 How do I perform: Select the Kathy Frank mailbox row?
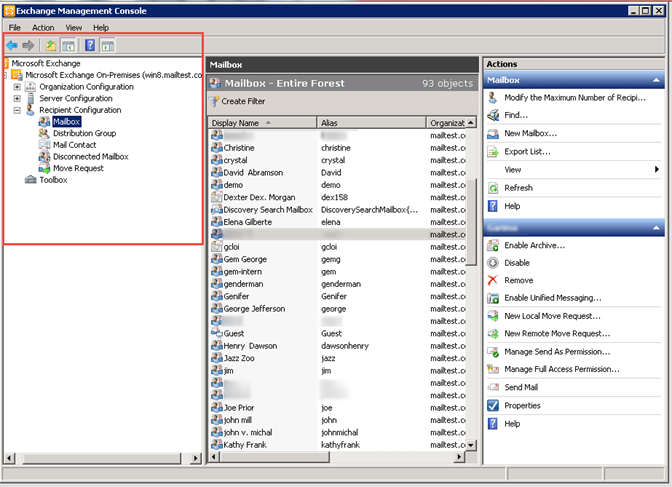338,445
